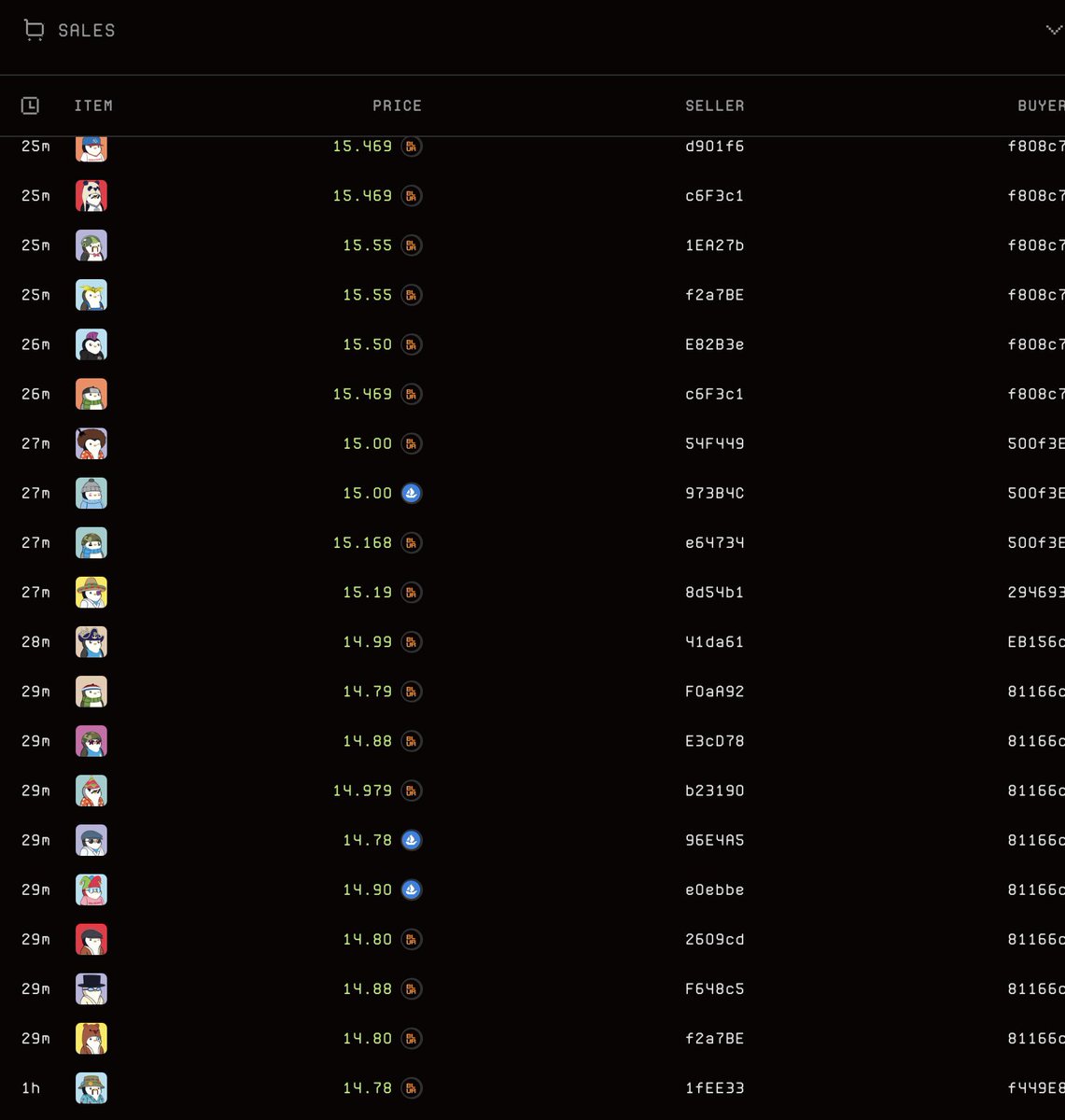Open the penguin thumbnail in the 41da61 row
The image size is (1065, 1120).
coord(91,642)
